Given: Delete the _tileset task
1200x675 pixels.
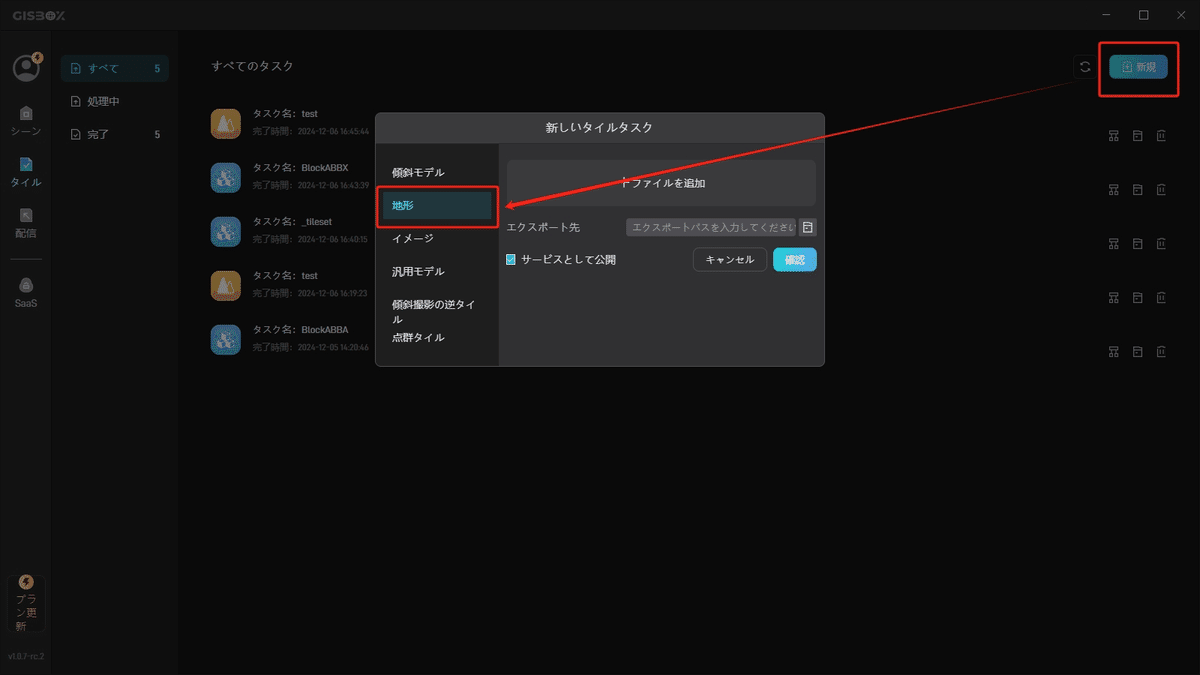Looking at the screenshot, I should (1161, 244).
